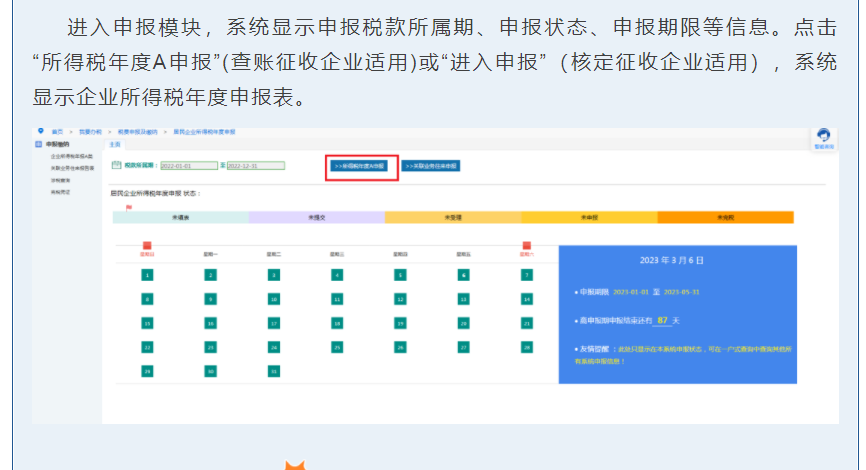Click the red flag status marker
The image size is (866, 470).
pos(129,208)
